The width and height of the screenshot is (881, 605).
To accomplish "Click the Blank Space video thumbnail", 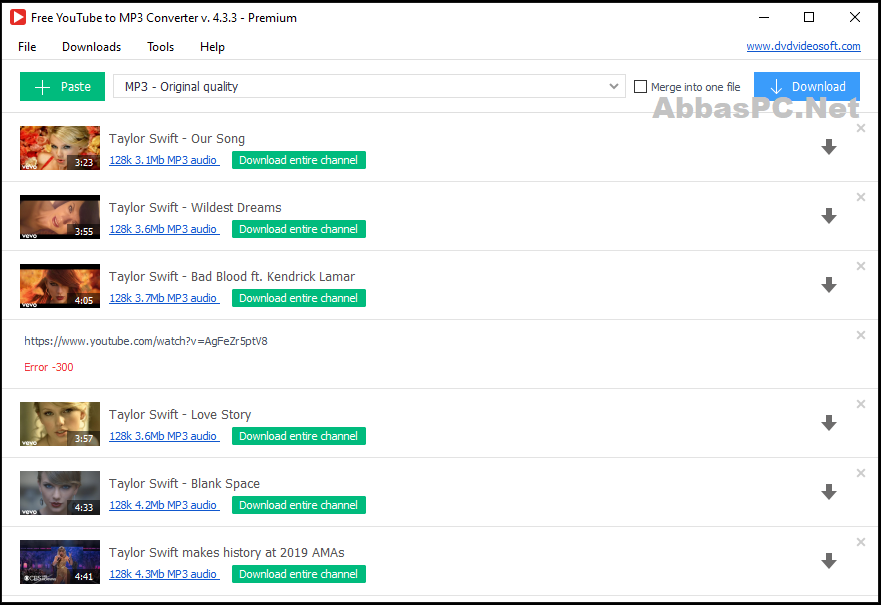I will 60,493.
